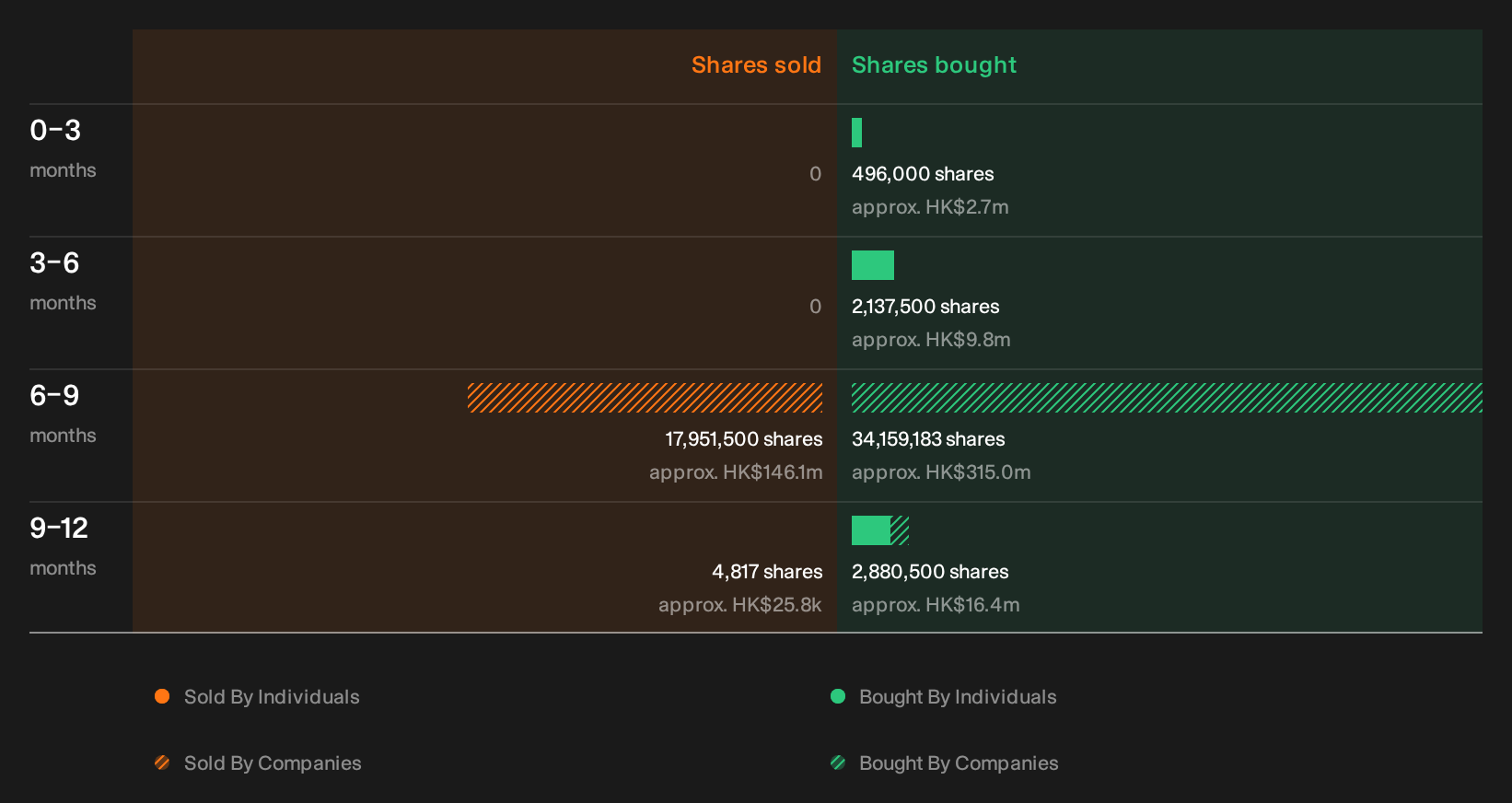Click the "Bought By Individuals" legend label
Image resolution: width=1512 pixels, height=803 pixels.
[958, 697]
